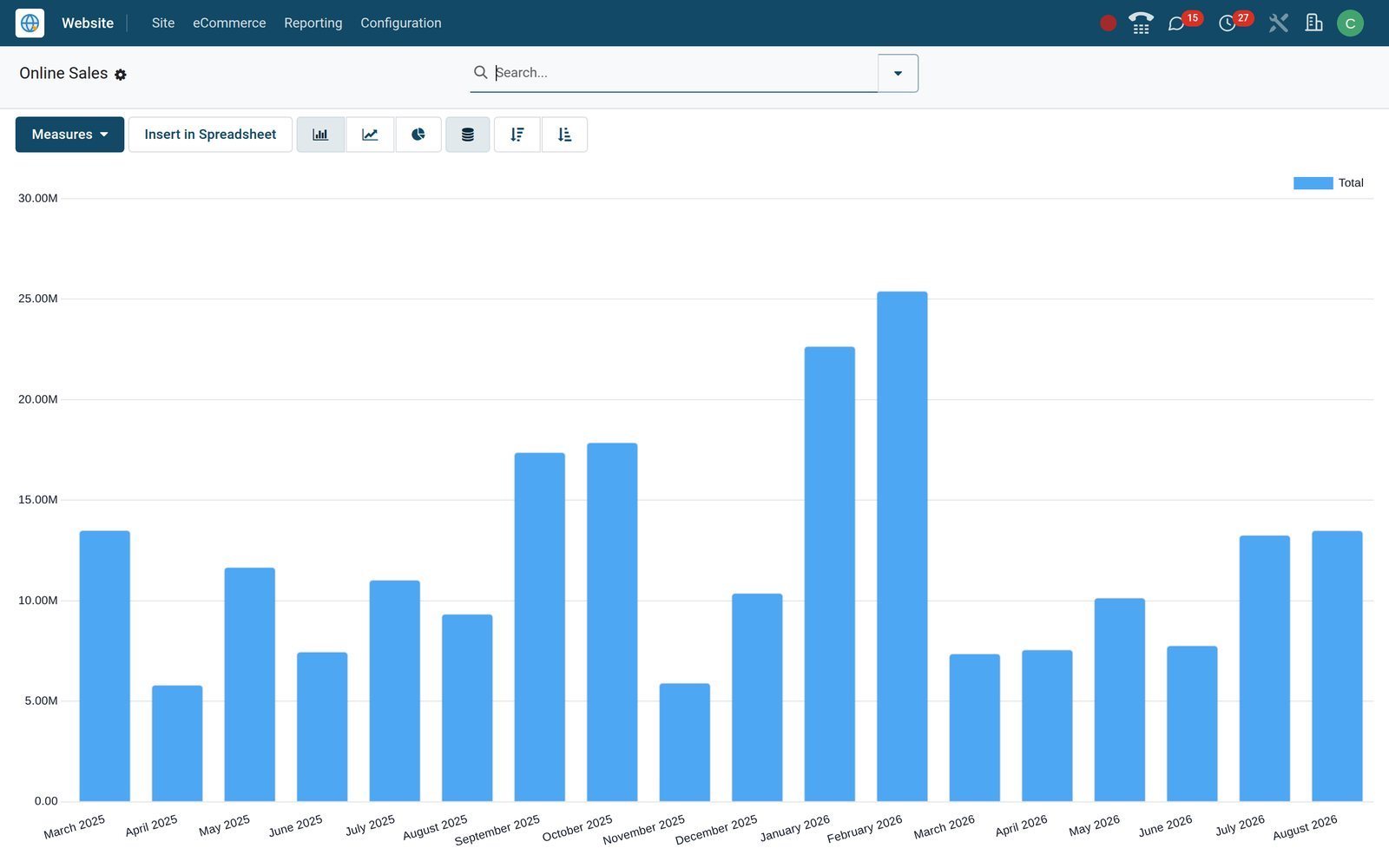Click the Online Sales title text
This screenshot has width=1389, height=868.
[x=63, y=74]
